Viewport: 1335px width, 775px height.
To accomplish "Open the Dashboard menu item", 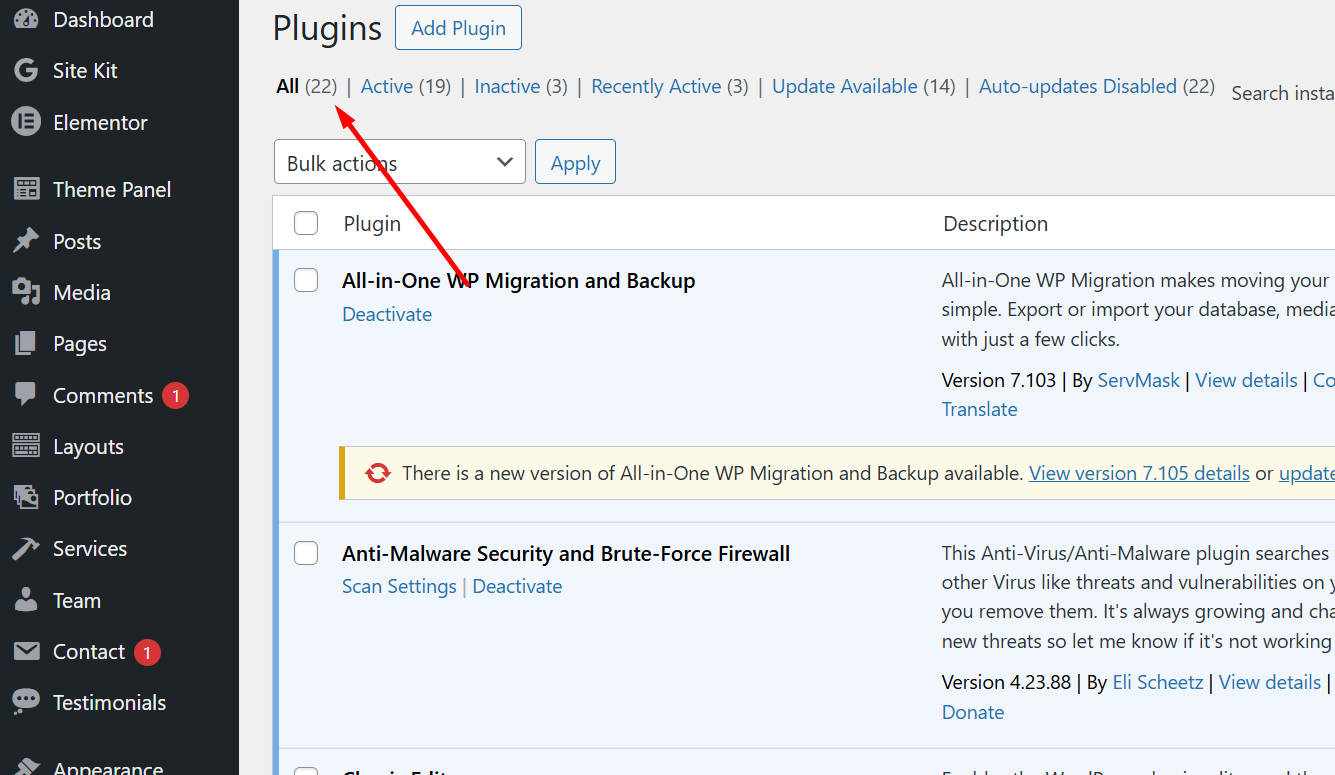I will click(x=103, y=19).
